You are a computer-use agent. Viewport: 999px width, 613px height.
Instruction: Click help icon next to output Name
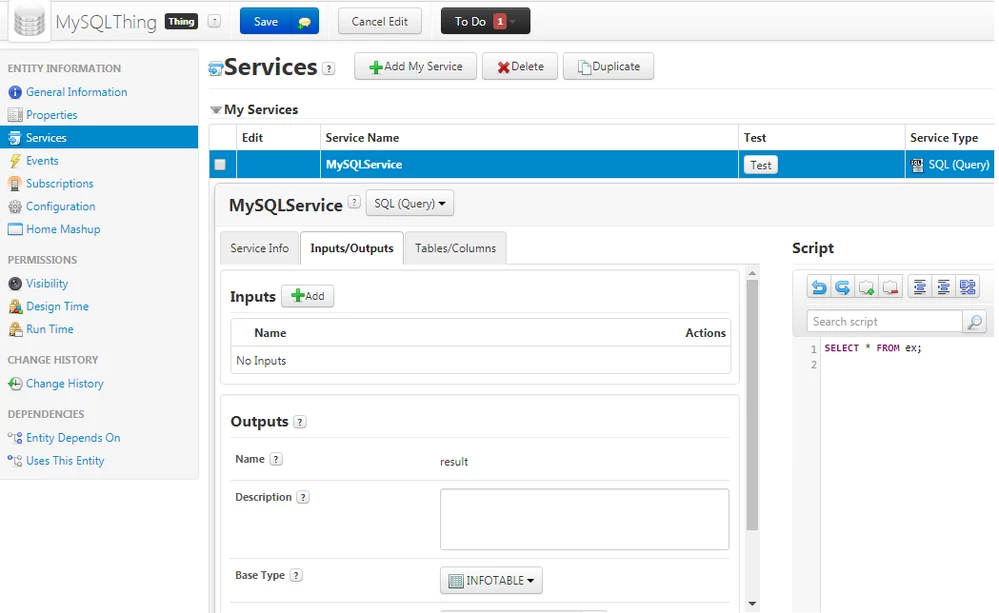(276, 459)
